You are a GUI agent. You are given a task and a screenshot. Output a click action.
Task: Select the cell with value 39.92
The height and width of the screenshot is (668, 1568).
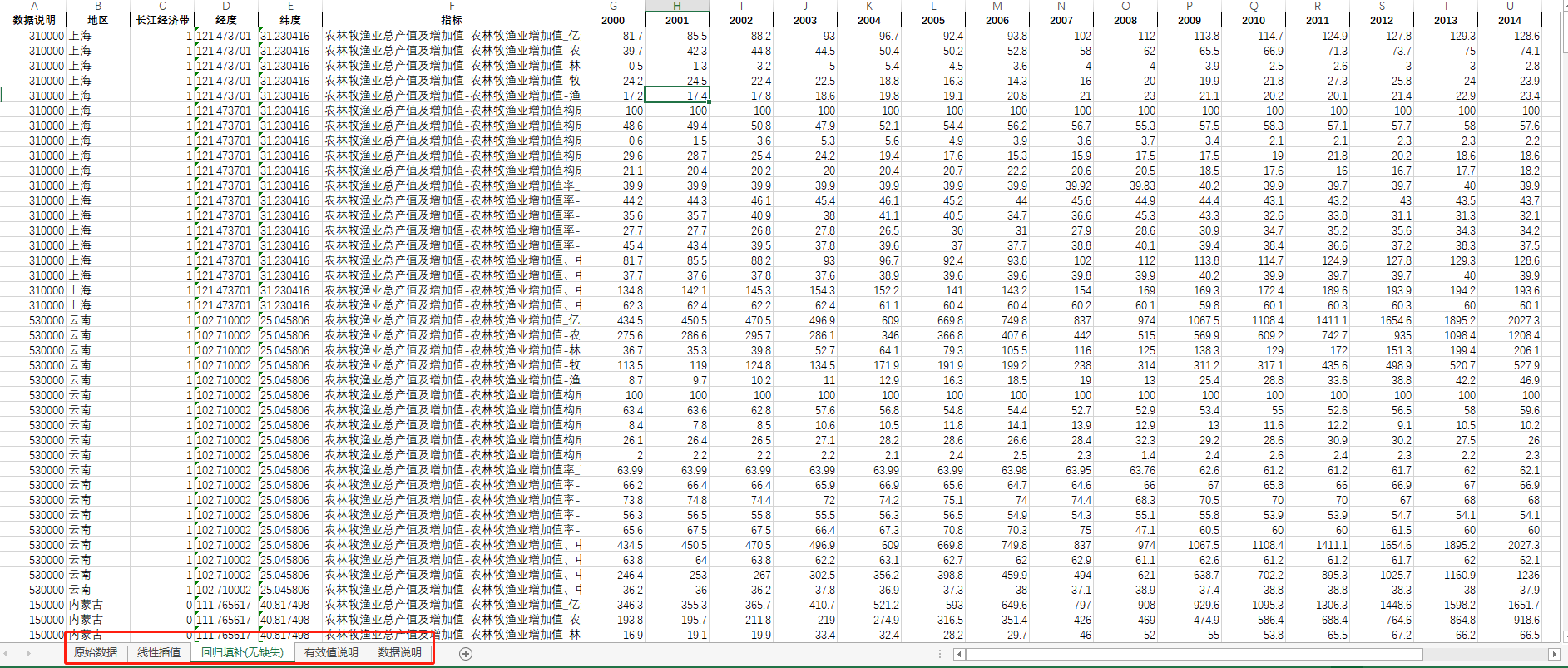click(1061, 186)
